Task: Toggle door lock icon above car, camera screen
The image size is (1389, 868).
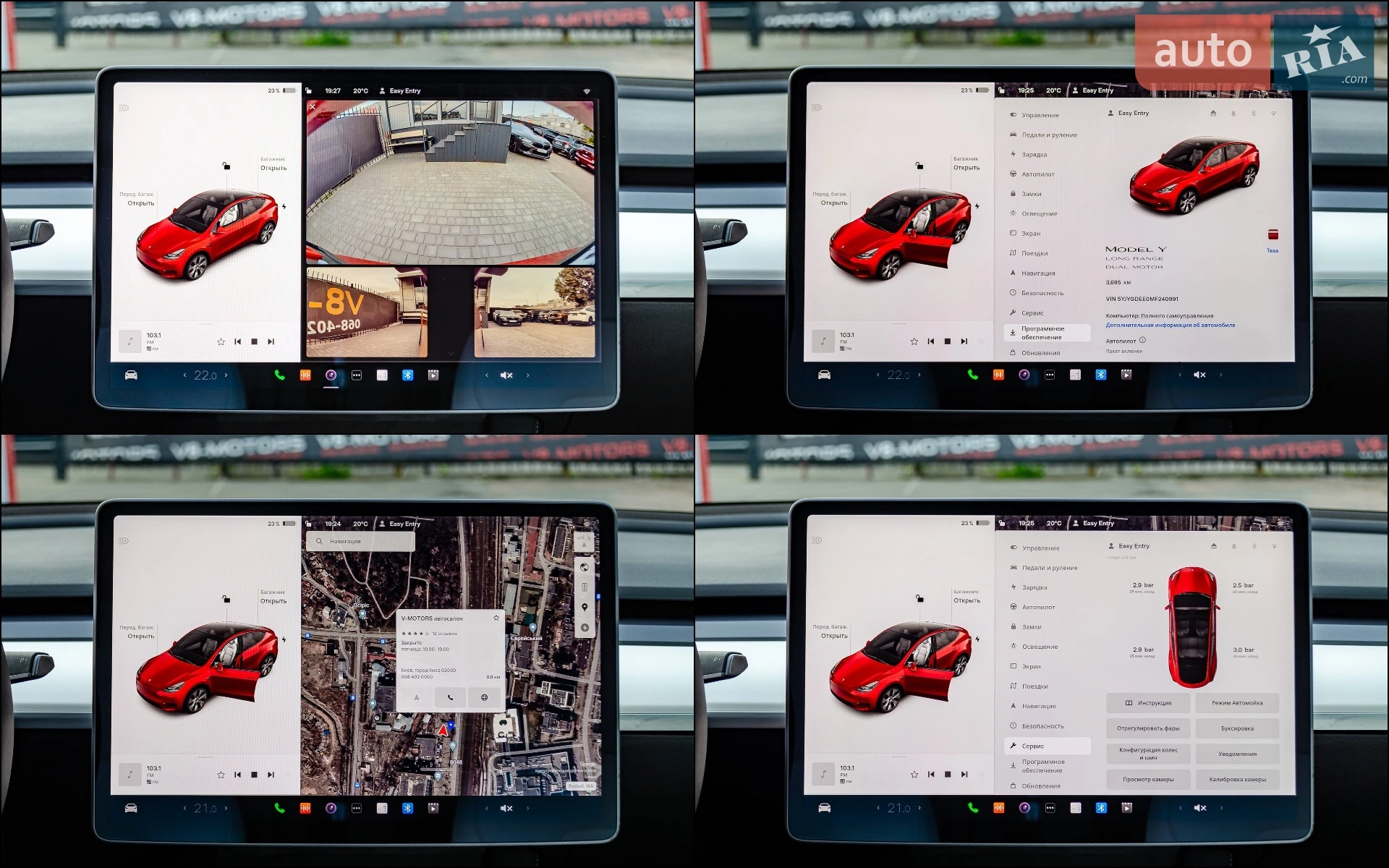Action: coord(226,166)
